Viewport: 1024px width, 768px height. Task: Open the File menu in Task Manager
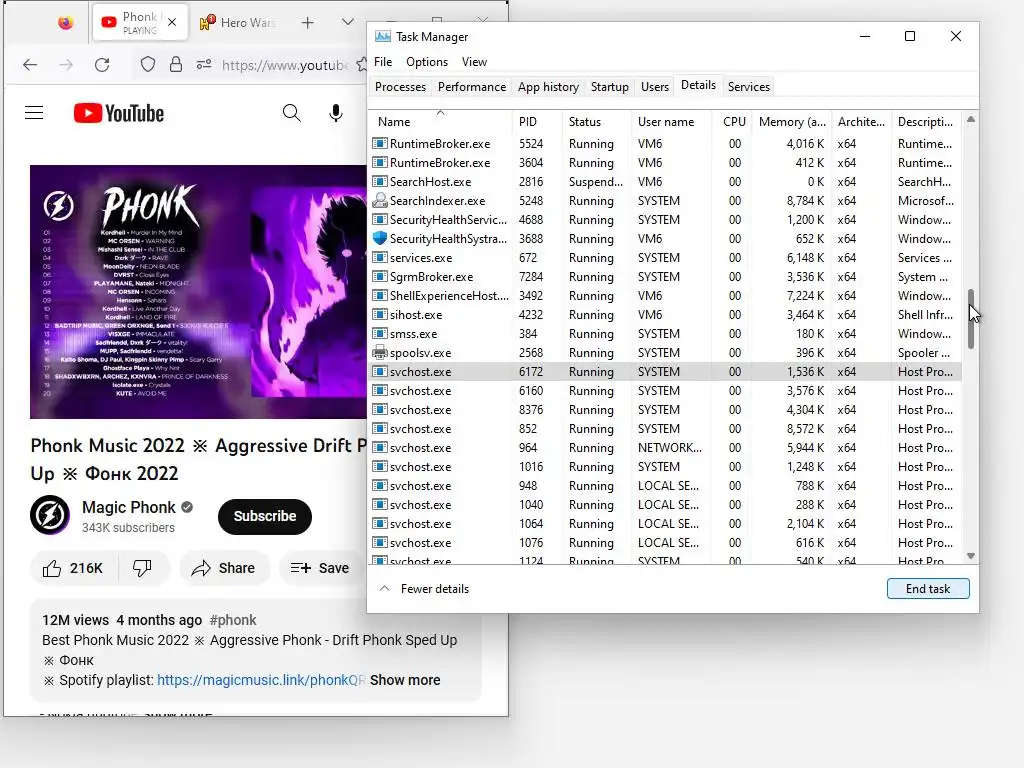(x=383, y=61)
